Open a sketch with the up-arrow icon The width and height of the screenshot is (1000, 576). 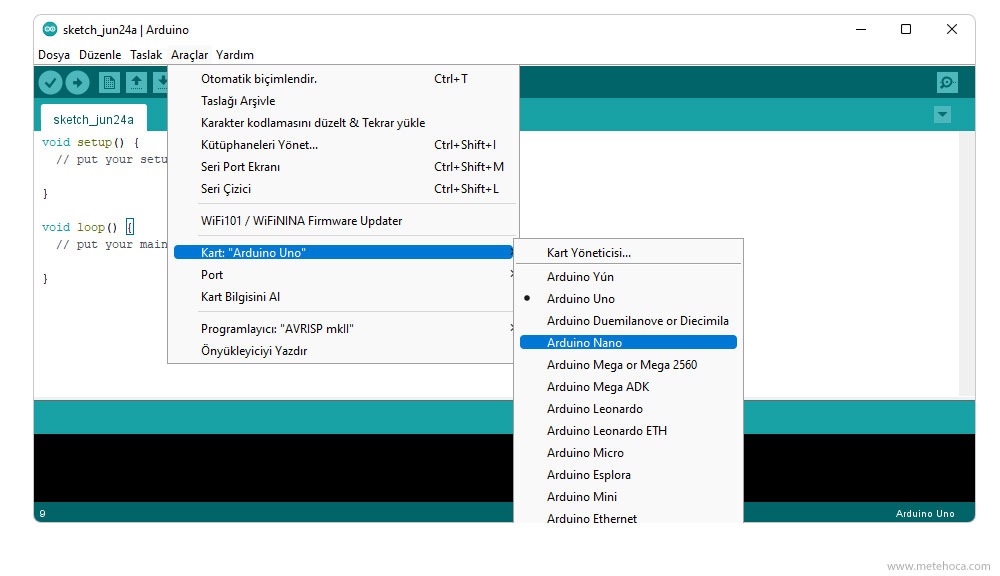pyautogui.click(x=136, y=82)
